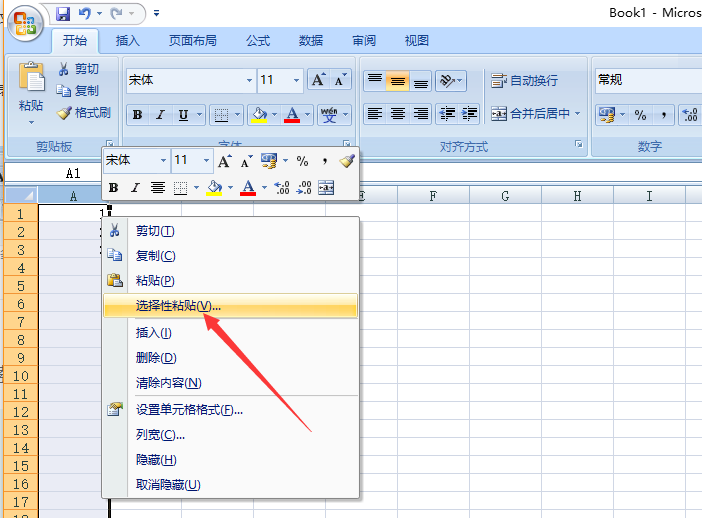Center text horizontally in ribbon
This screenshot has height=518, width=702.
click(x=398, y=114)
